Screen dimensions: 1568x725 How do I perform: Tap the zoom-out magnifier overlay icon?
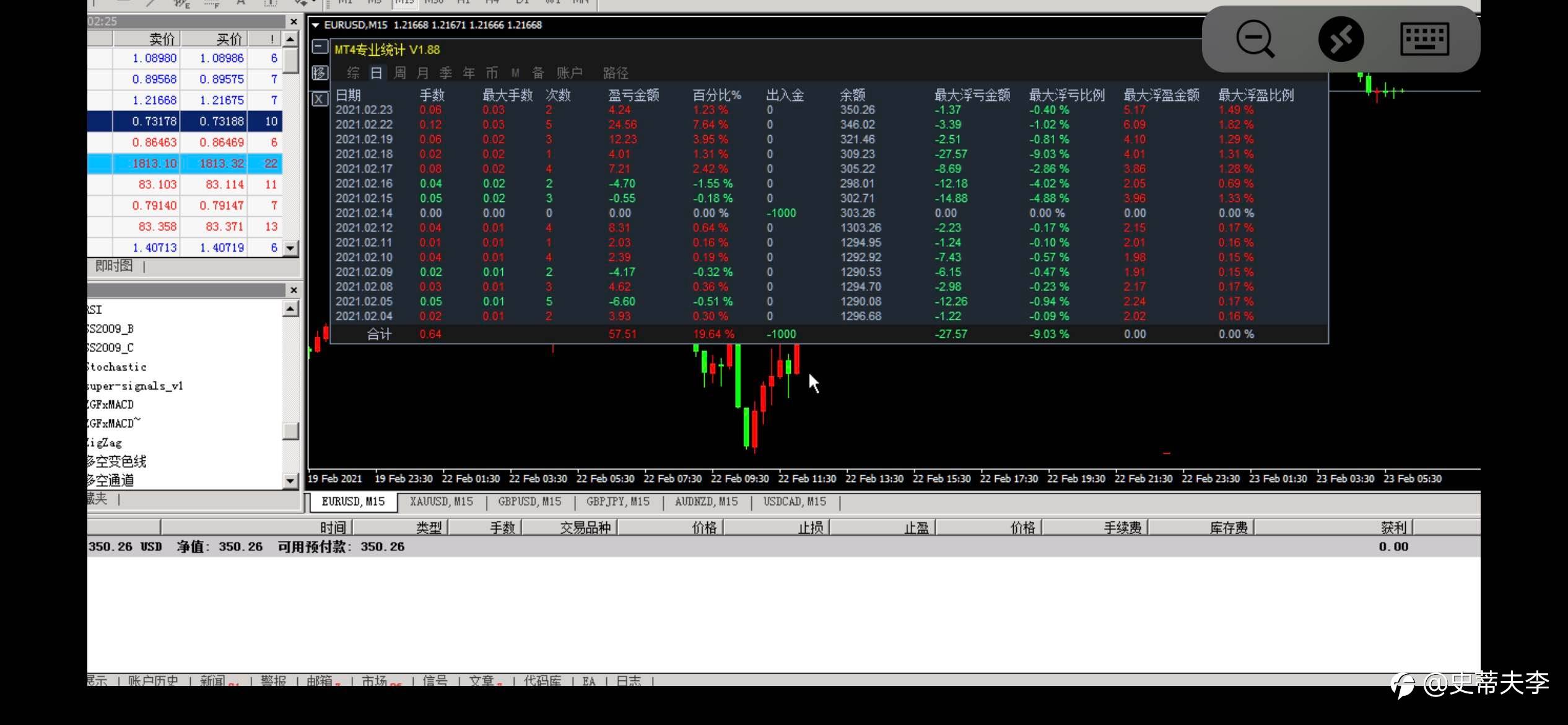1255,39
